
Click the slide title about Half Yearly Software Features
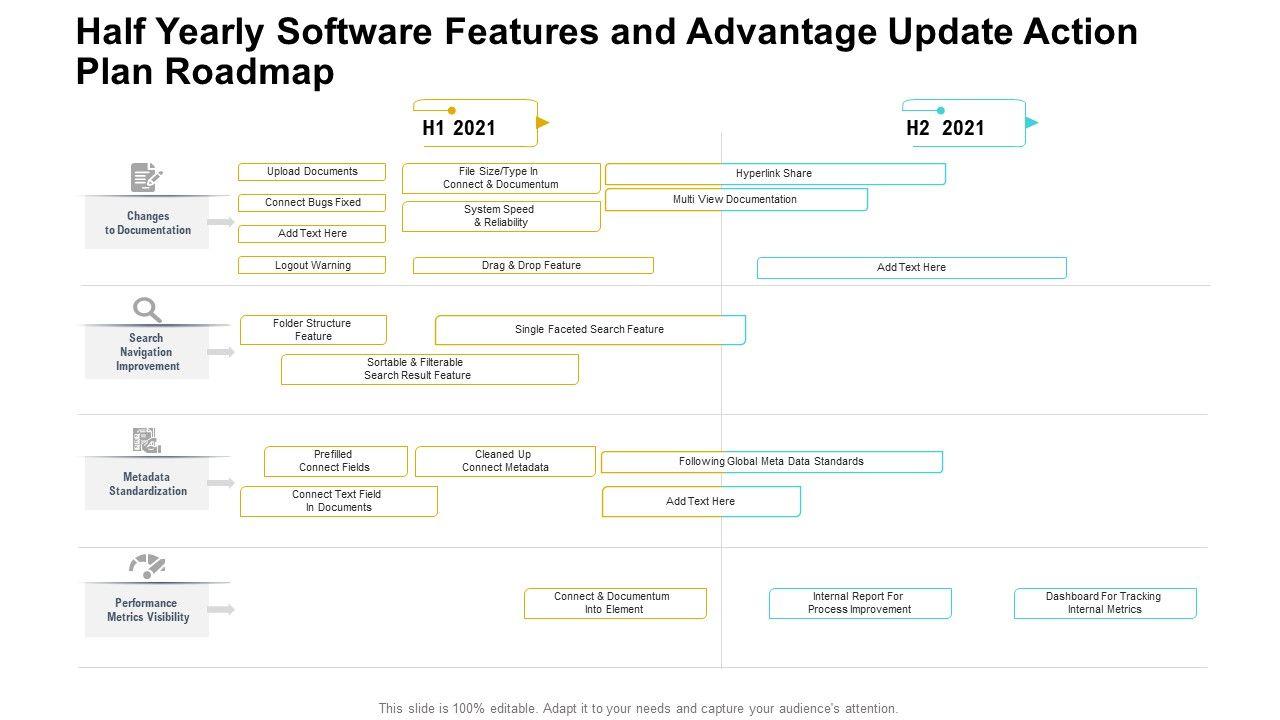coord(607,53)
